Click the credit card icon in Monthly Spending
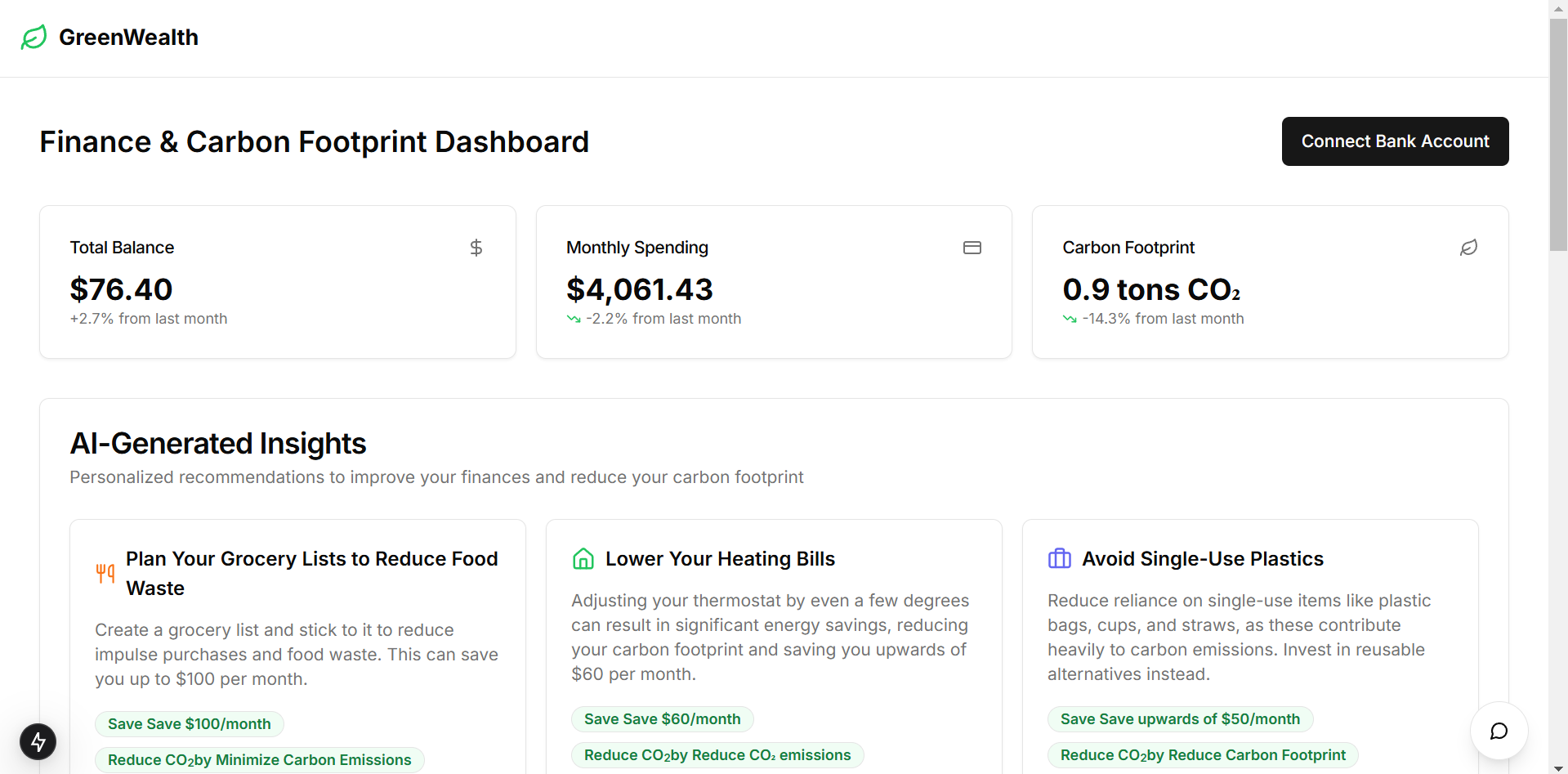1568x774 pixels. coord(972,248)
